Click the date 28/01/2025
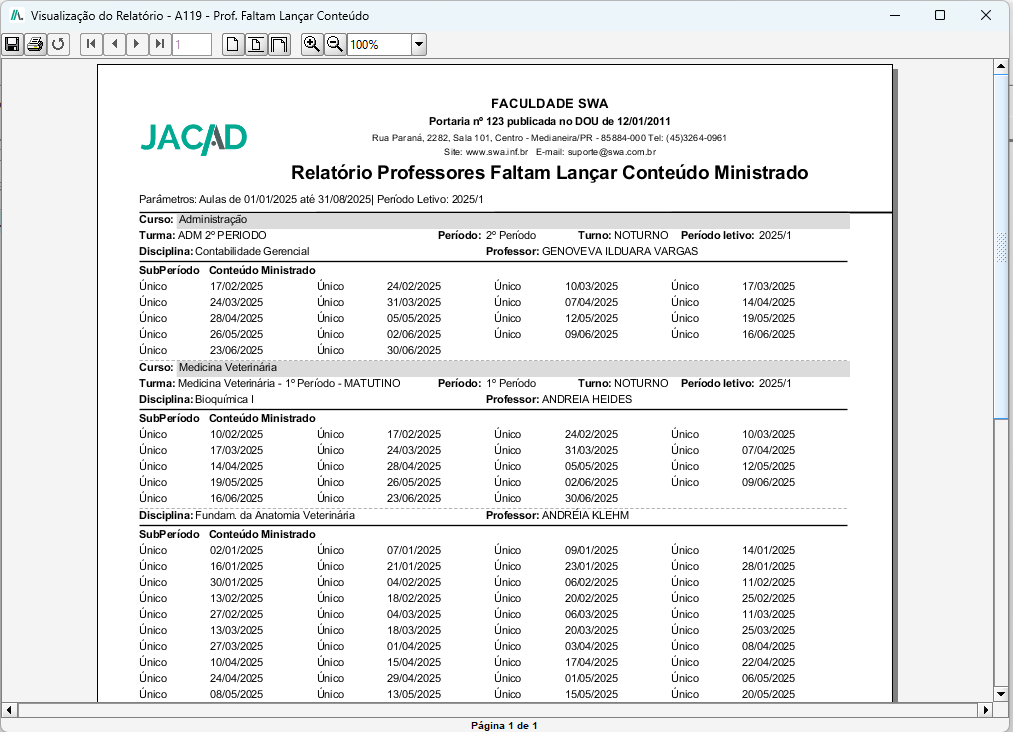This screenshot has width=1013, height=732. tap(768, 567)
